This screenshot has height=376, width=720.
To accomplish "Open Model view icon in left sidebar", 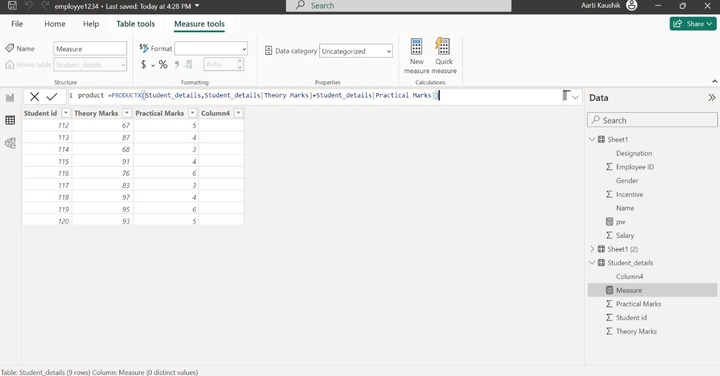I will point(10,143).
